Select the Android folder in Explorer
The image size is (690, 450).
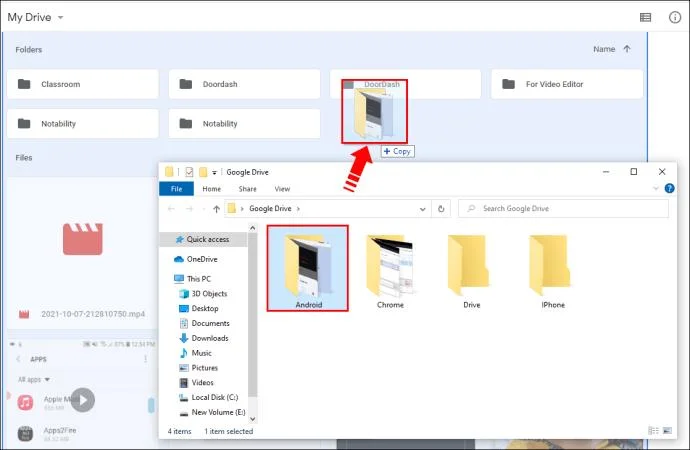click(308, 268)
